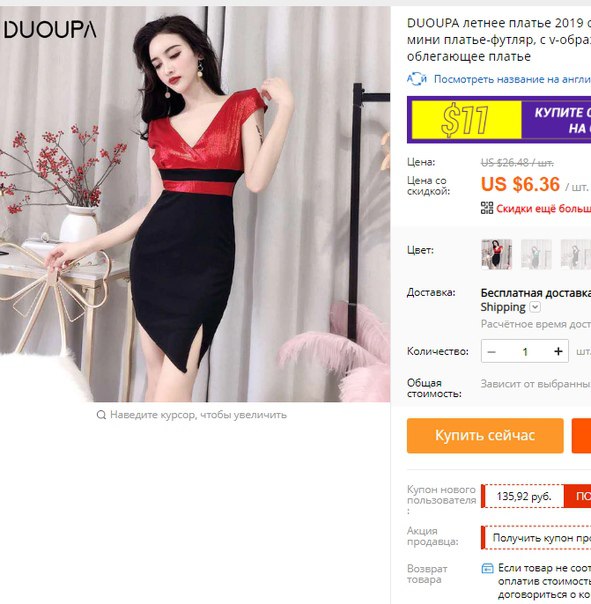Open Посмотреть название на английском link
The image size is (591, 604).
[x=512, y=79]
